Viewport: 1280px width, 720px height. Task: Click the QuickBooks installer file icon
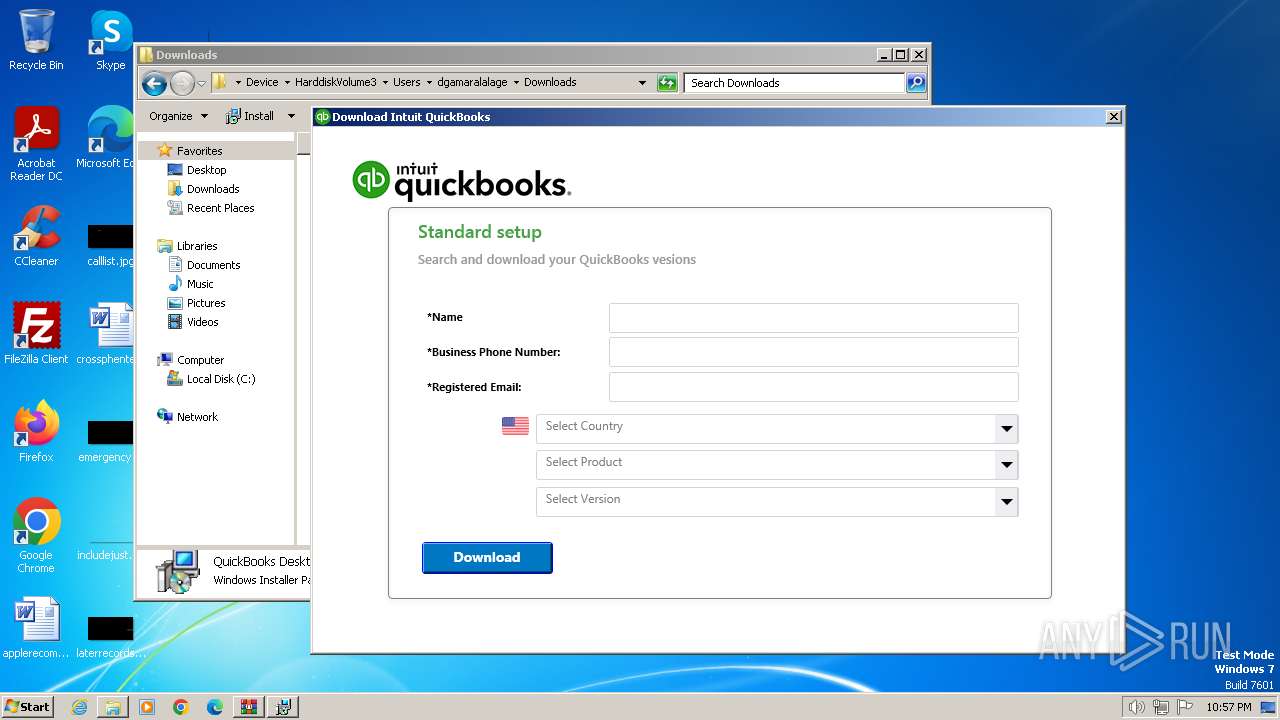pyautogui.click(x=177, y=572)
